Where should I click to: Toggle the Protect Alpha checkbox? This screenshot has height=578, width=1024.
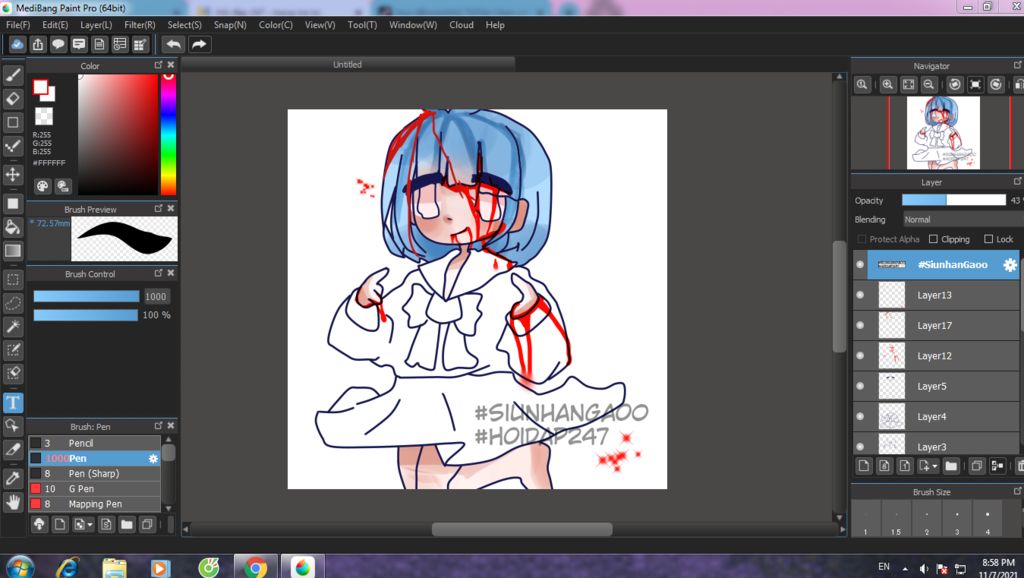point(861,239)
